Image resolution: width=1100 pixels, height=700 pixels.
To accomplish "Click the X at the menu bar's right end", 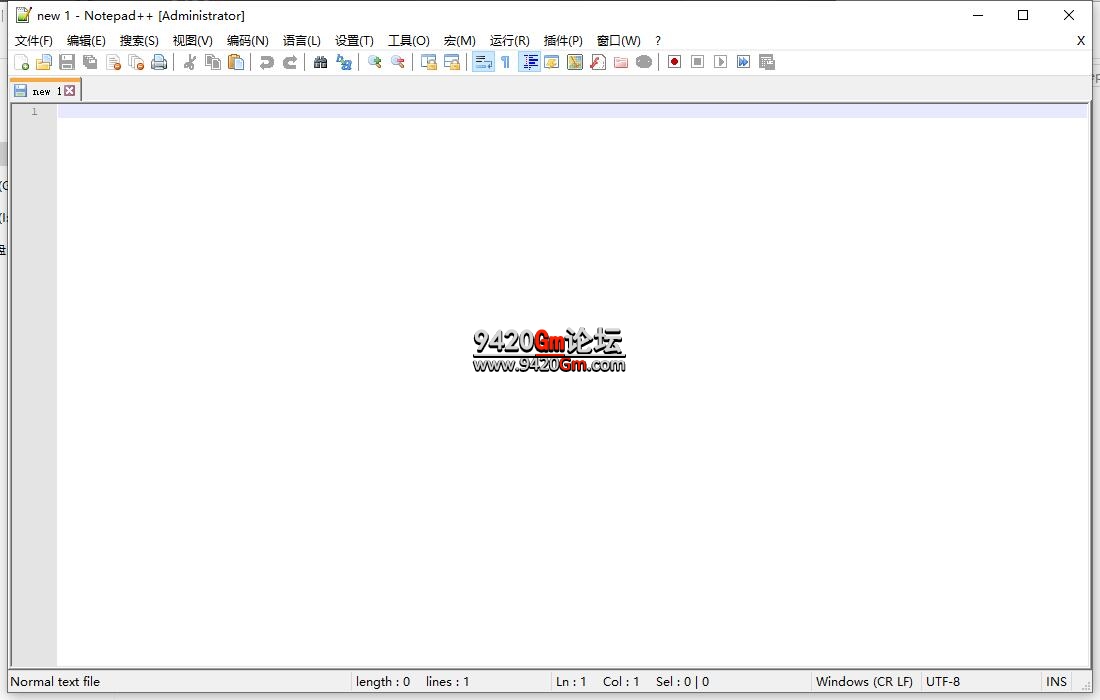I will (x=1081, y=41).
